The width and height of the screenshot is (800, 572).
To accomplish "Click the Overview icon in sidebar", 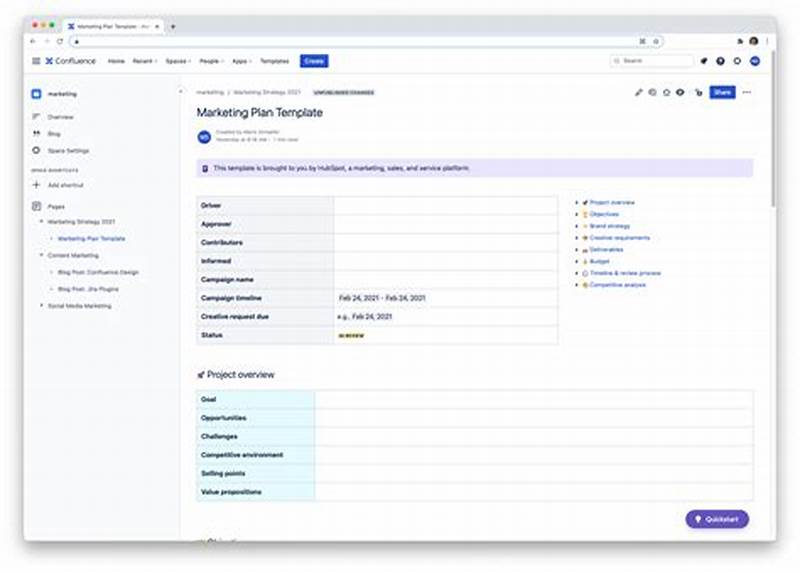I will 36,117.
